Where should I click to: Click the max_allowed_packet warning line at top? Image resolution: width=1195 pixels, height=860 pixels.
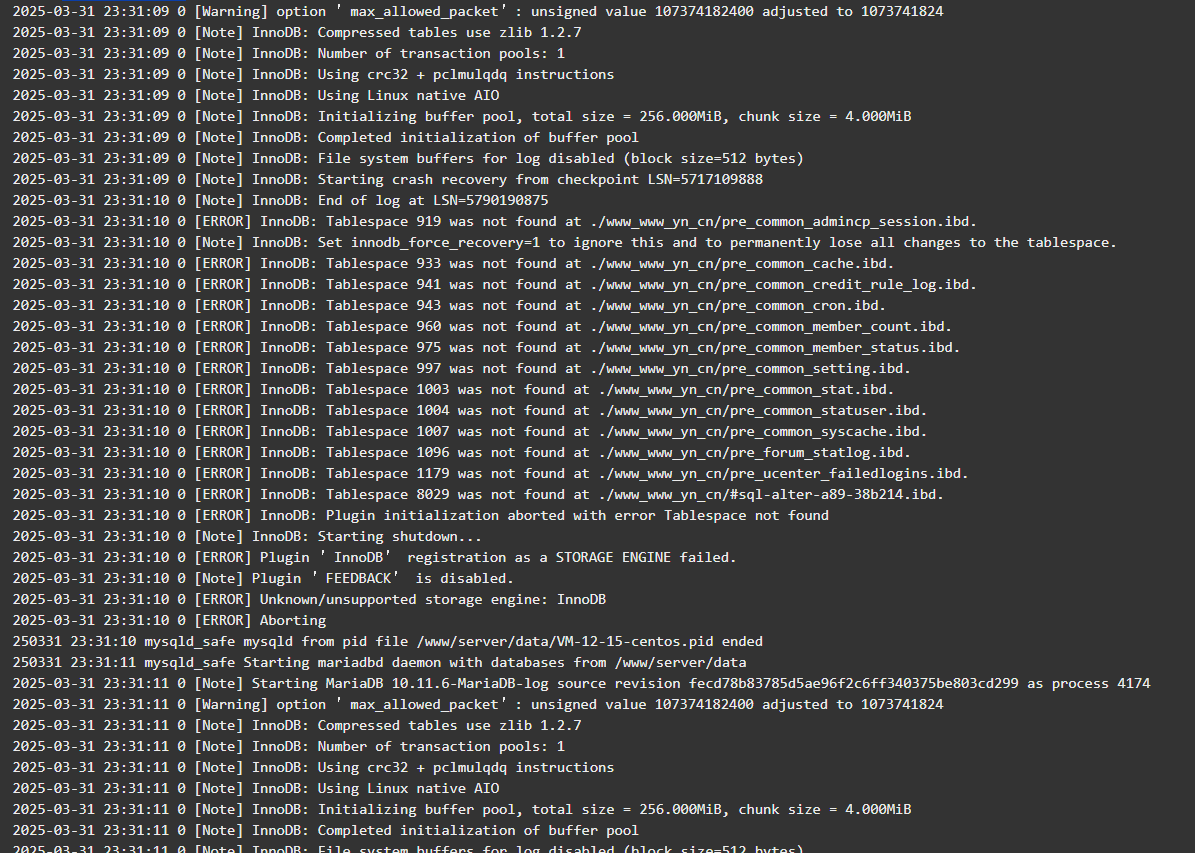click(478, 11)
